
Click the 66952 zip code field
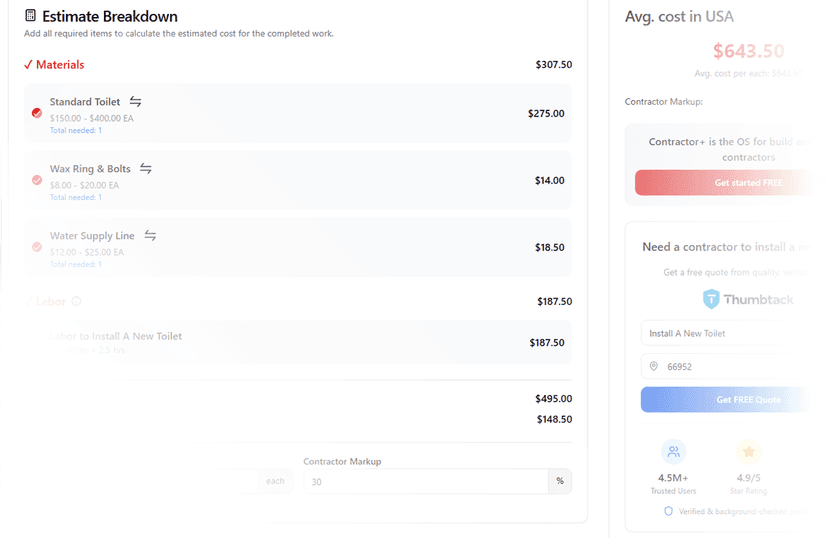pyautogui.click(x=725, y=367)
